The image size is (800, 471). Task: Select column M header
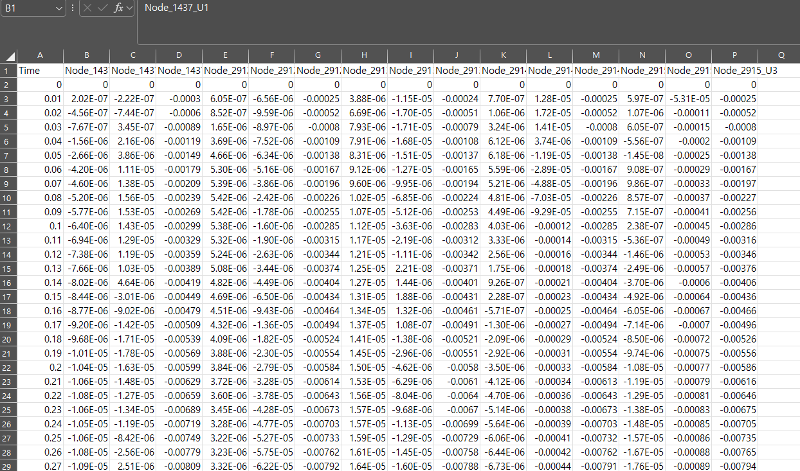[596, 56]
